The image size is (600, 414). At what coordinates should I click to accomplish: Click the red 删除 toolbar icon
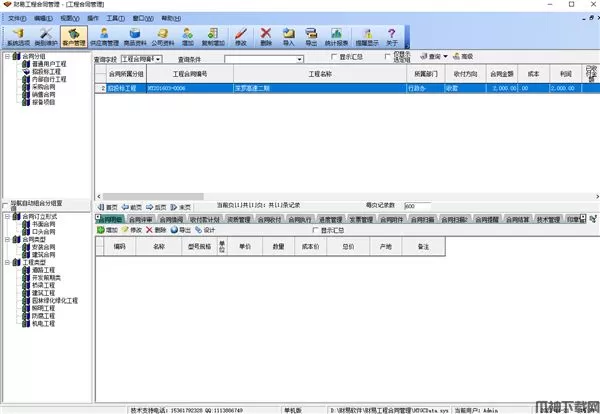(265, 37)
